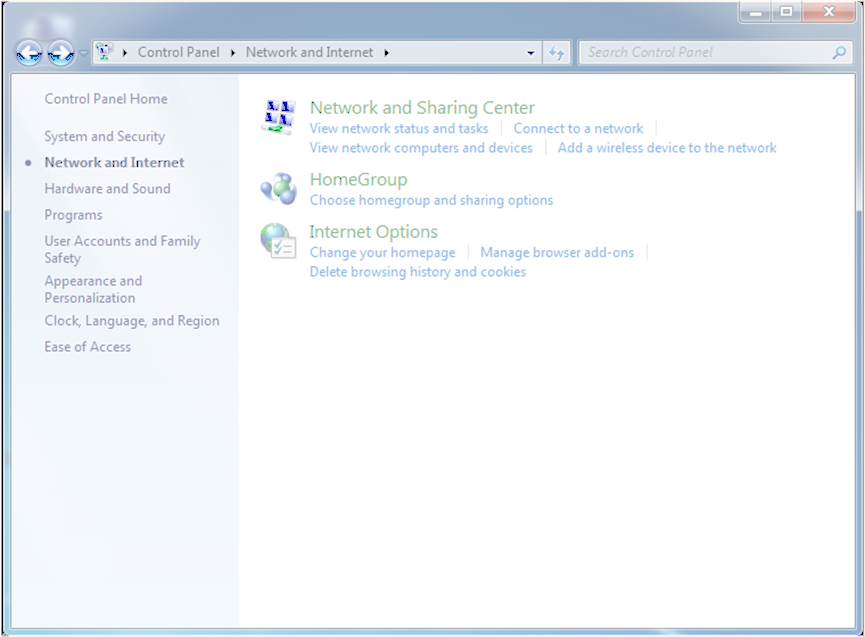
Task: Open the Network and Sharing Center heading
Action: 422,108
